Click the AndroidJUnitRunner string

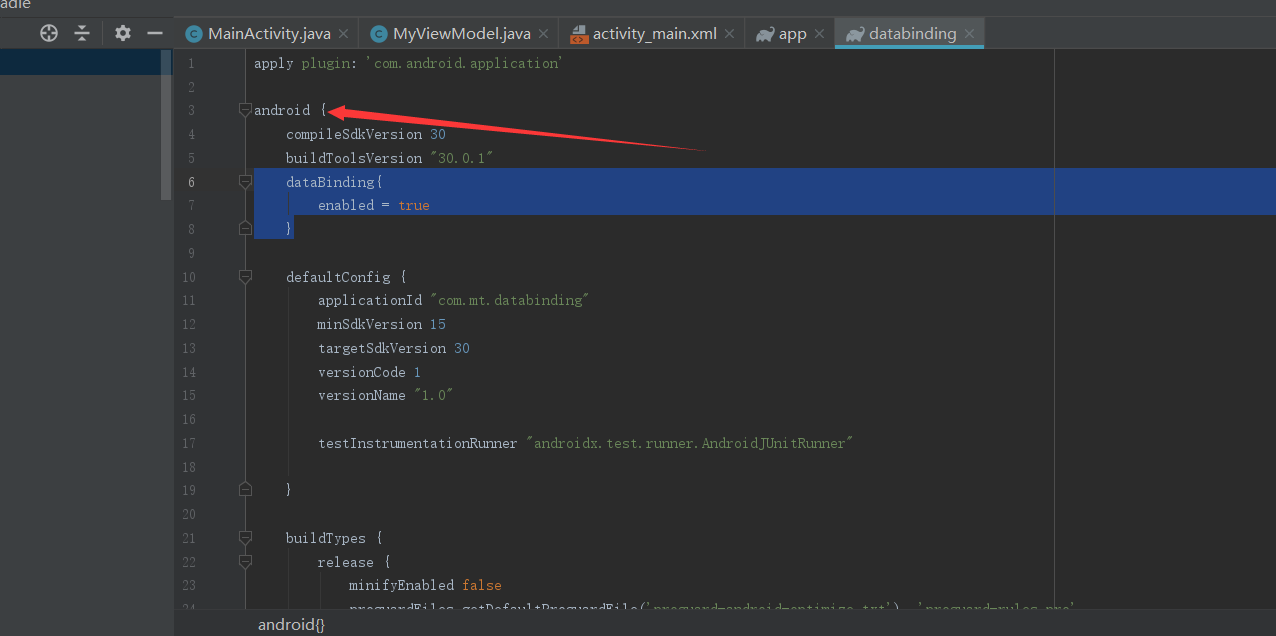click(x=690, y=443)
